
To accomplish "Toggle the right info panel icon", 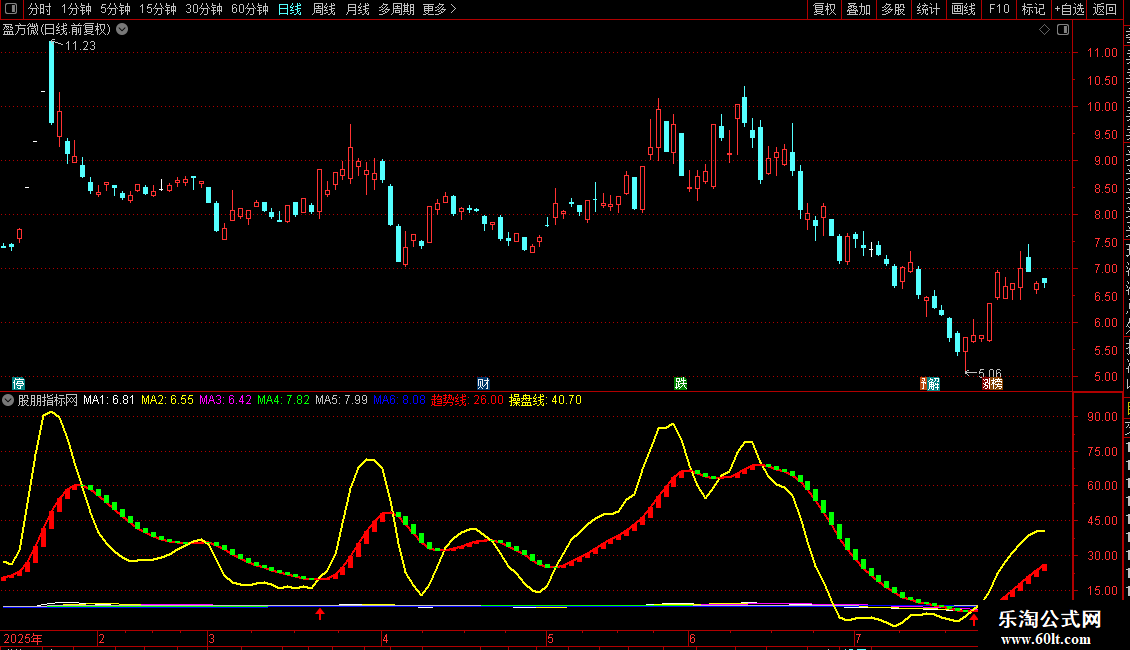I will (1063, 30).
